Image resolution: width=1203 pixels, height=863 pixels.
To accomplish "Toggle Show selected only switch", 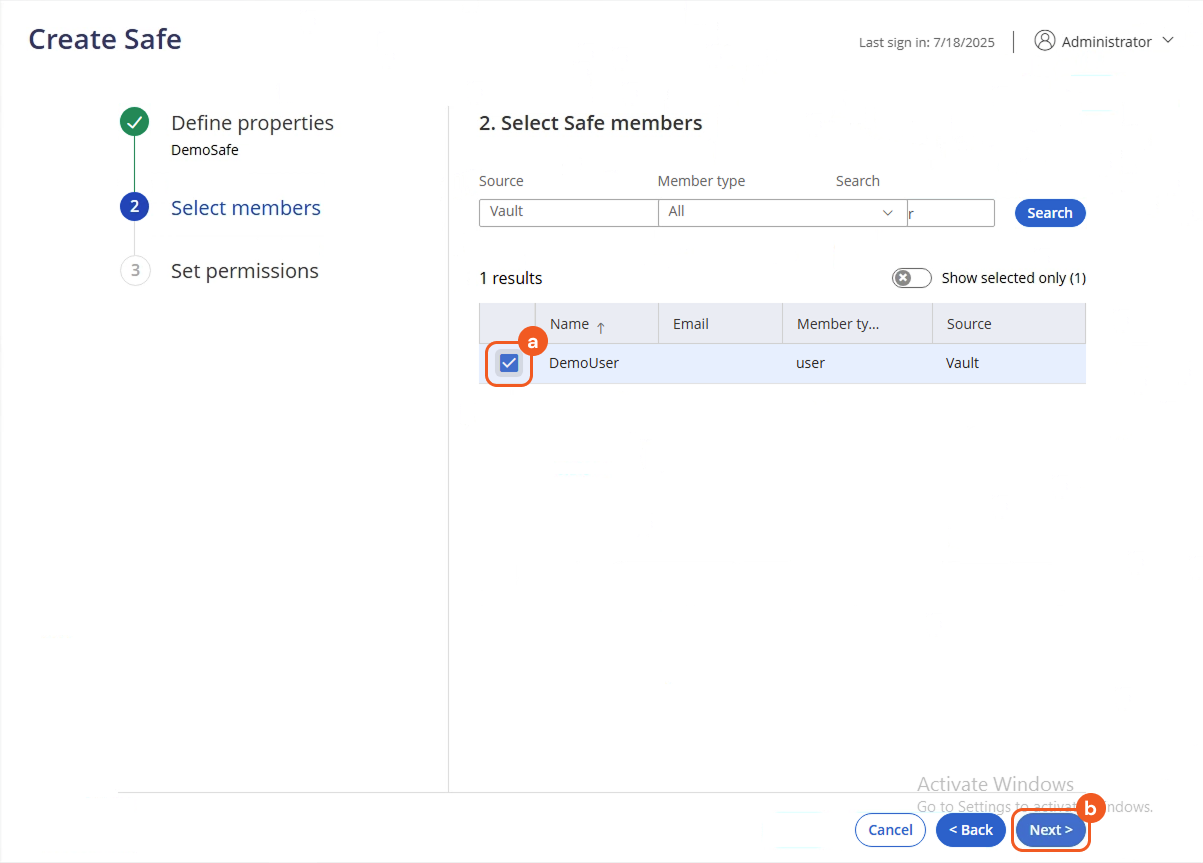I will point(911,278).
